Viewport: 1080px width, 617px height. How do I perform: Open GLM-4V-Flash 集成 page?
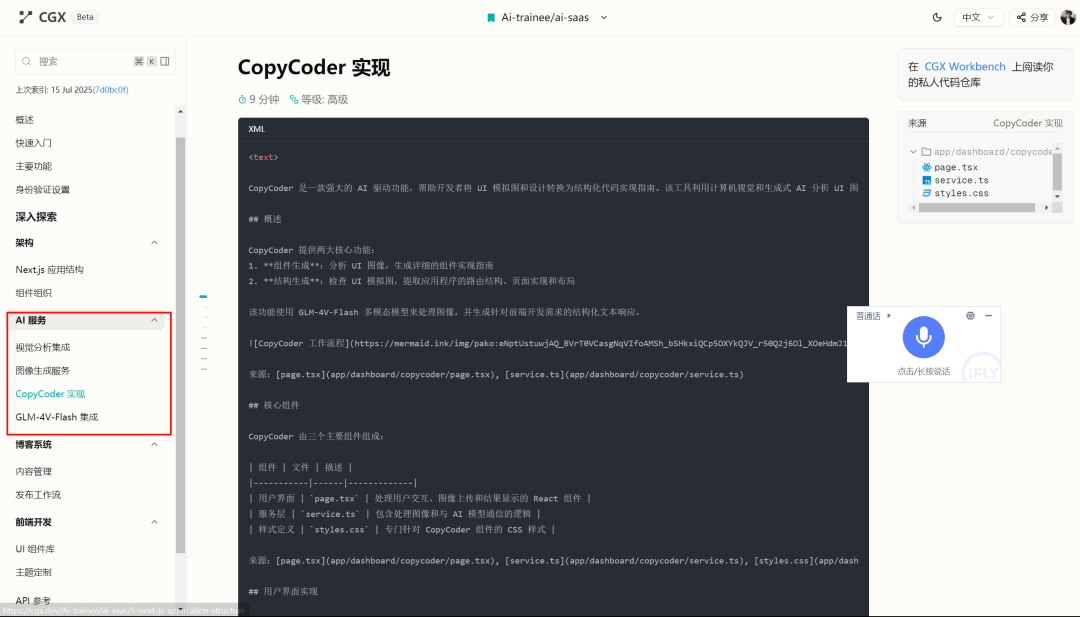56,417
